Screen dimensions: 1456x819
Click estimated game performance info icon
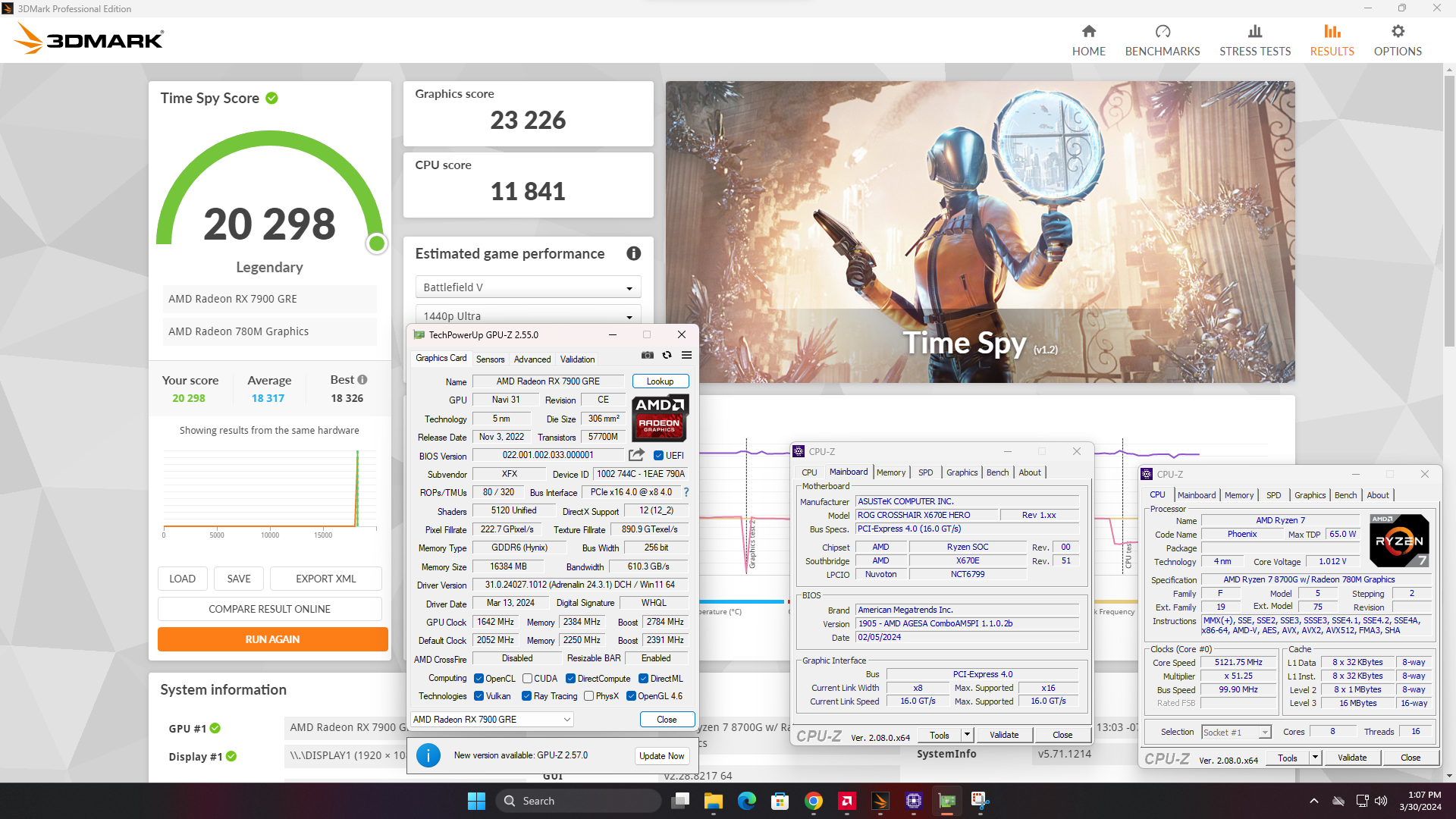[x=633, y=253]
